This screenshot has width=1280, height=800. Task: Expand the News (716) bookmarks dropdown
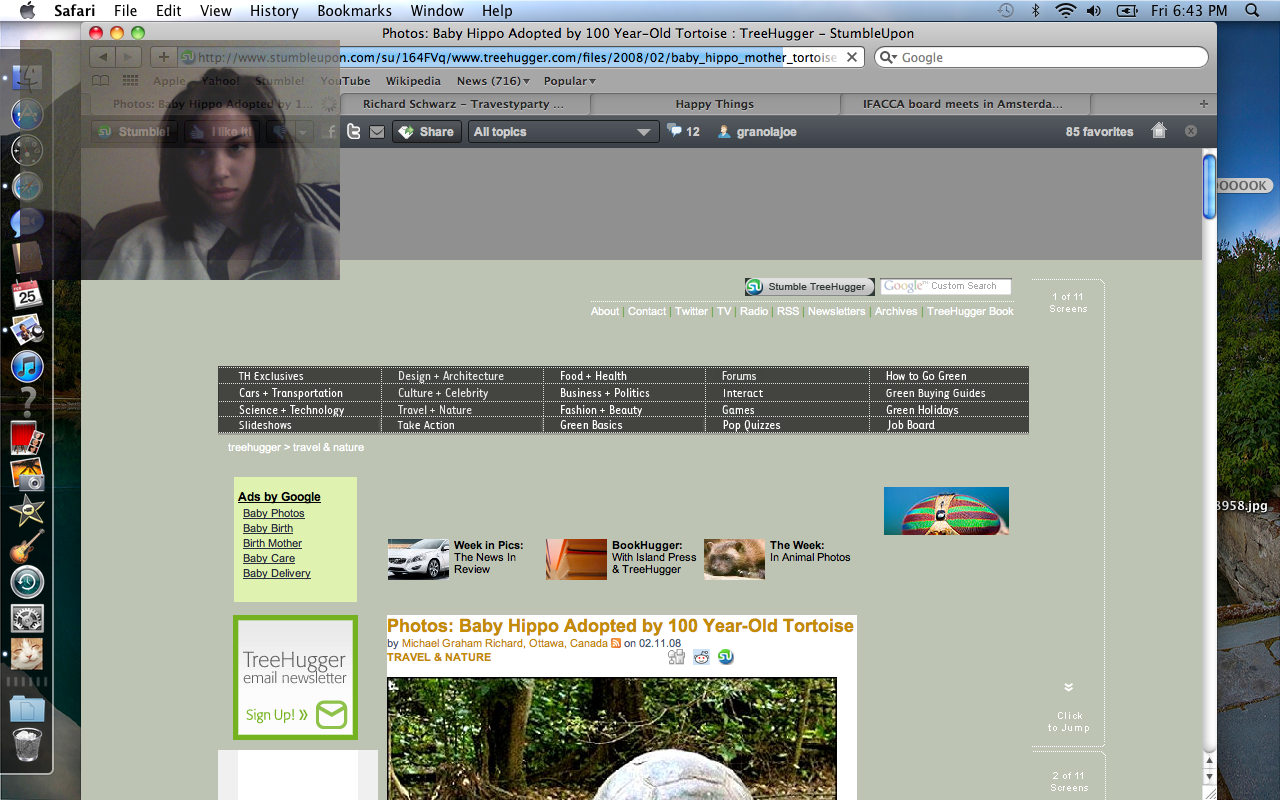pos(493,81)
